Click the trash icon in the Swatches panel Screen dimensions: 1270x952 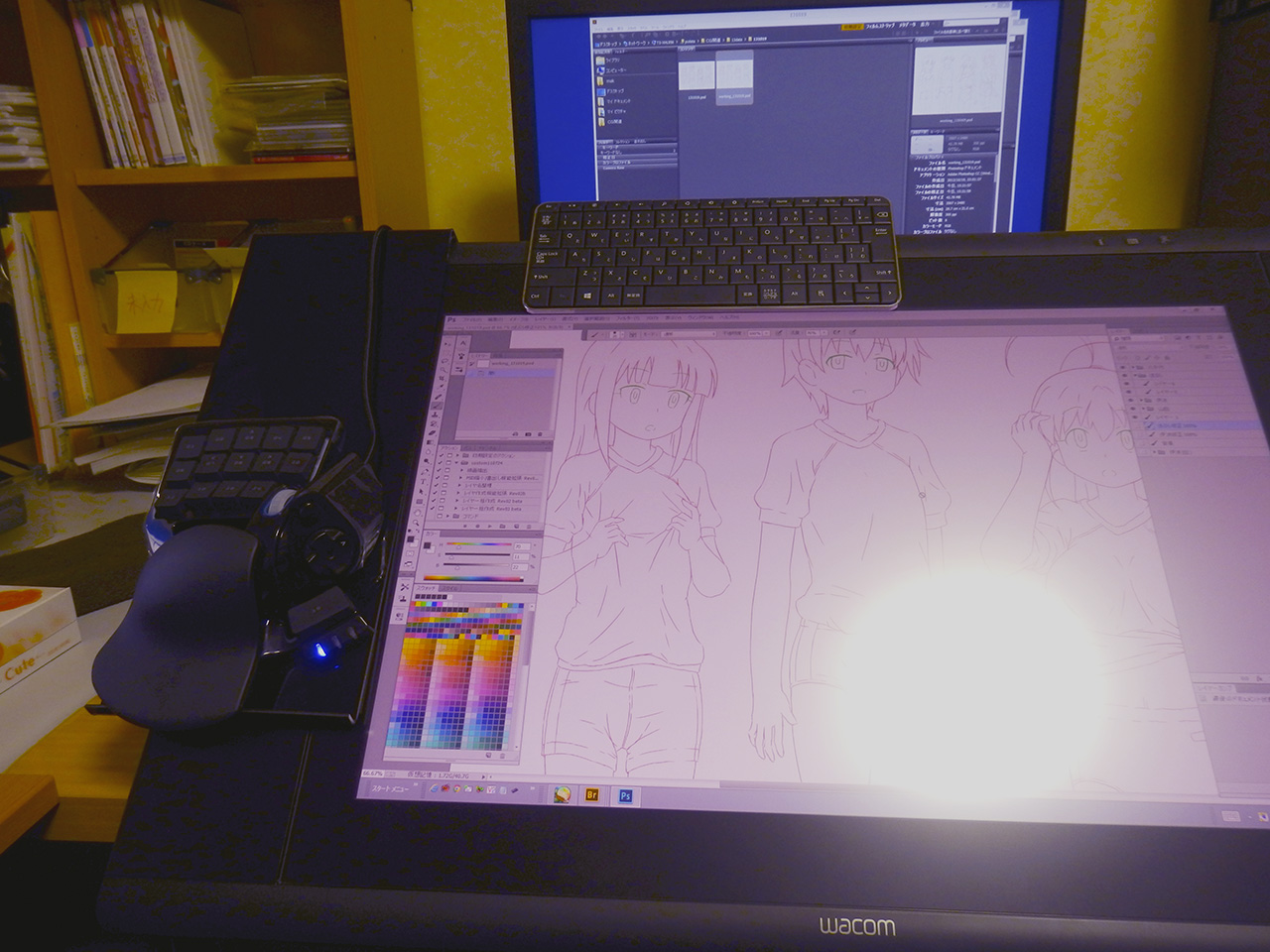click(502, 756)
